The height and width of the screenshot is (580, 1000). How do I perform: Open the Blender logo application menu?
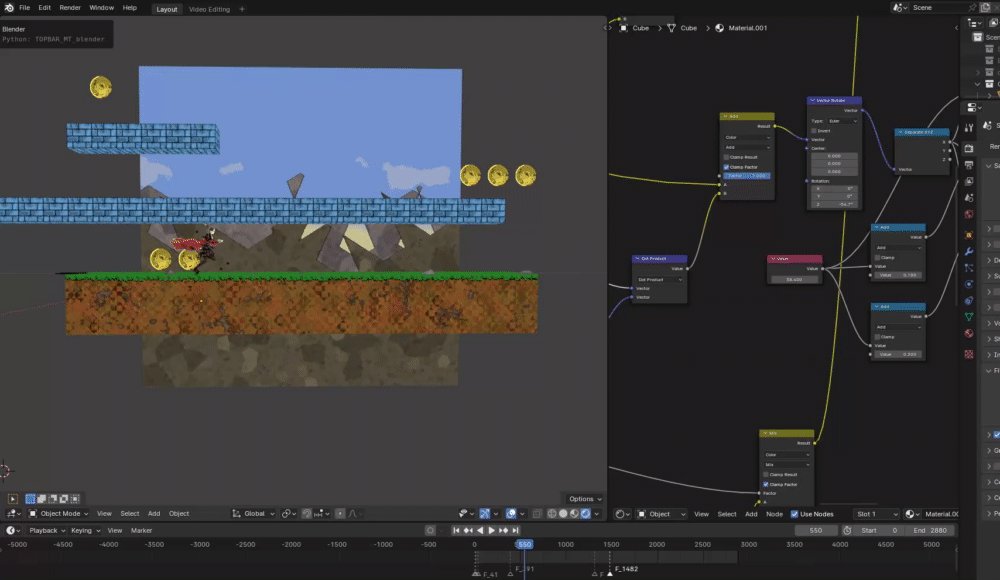click(x=9, y=8)
